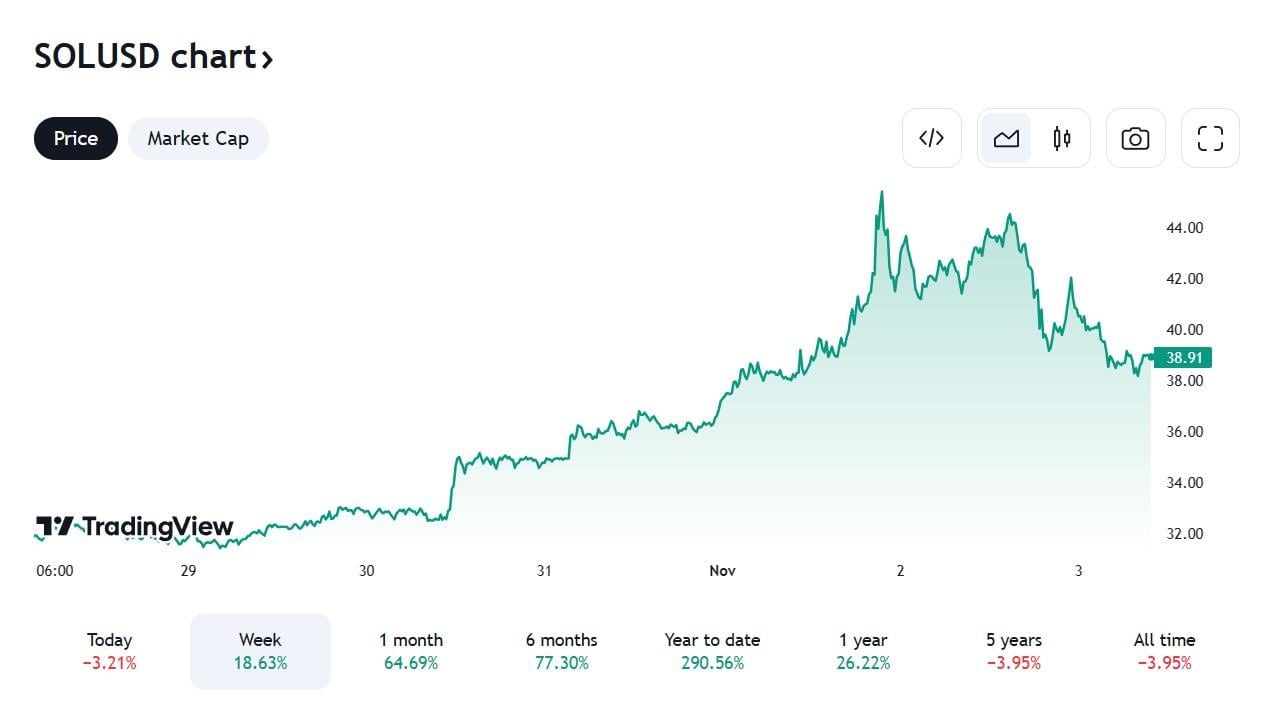Select the Price toggle
The height and width of the screenshot is (720, 1280).
(76, 138)
